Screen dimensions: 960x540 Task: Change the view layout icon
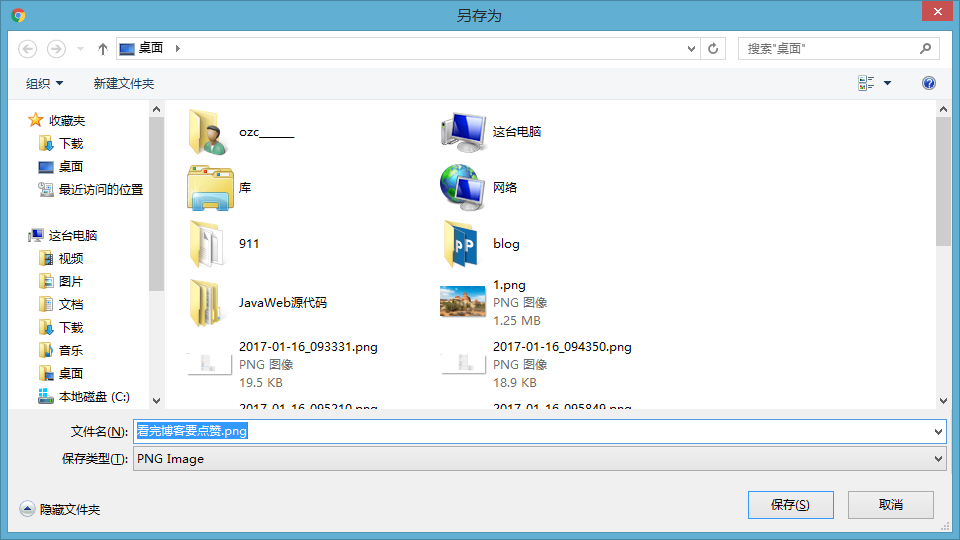866,83
